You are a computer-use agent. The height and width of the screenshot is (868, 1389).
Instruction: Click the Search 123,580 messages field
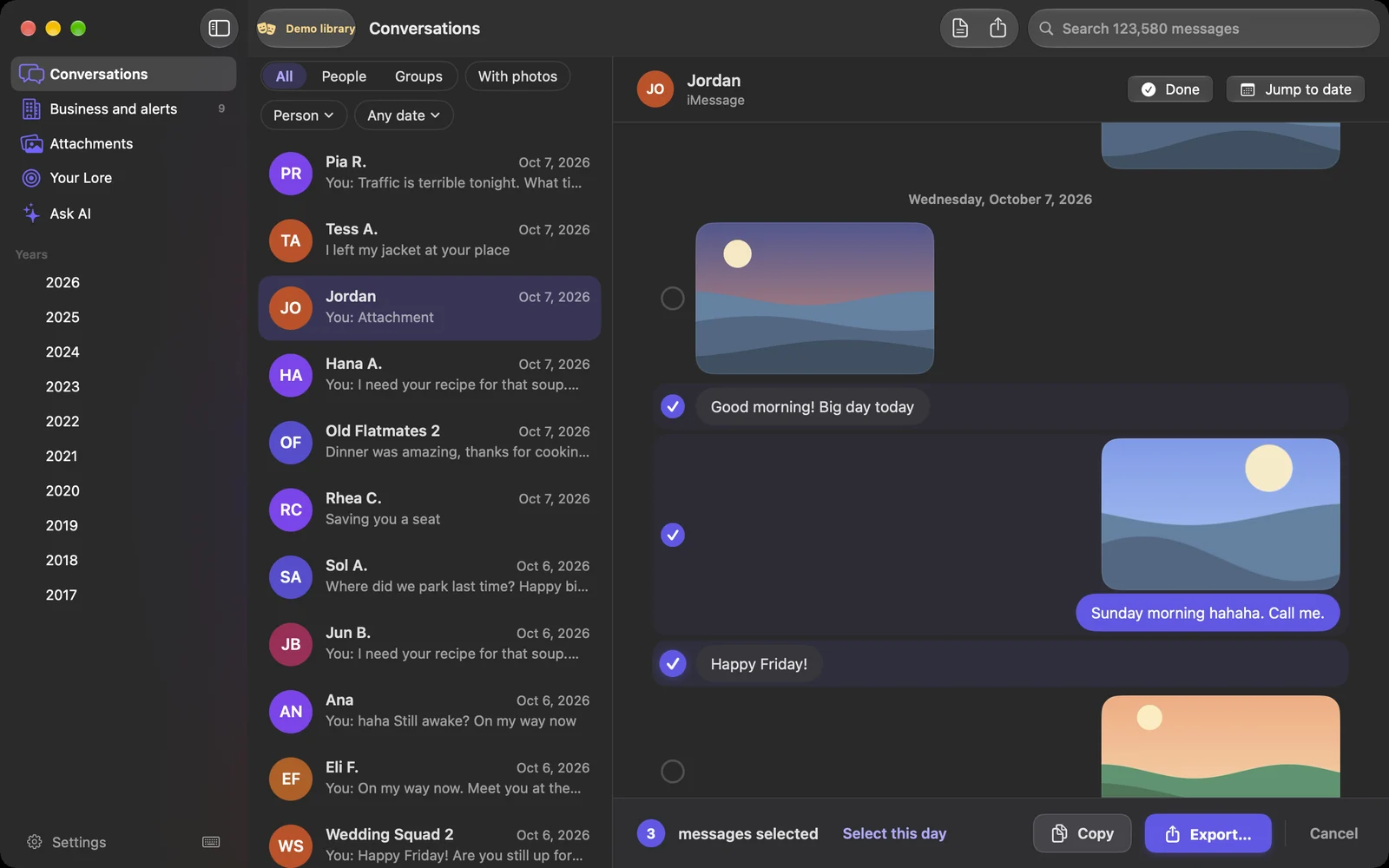tap(1204, 29)
